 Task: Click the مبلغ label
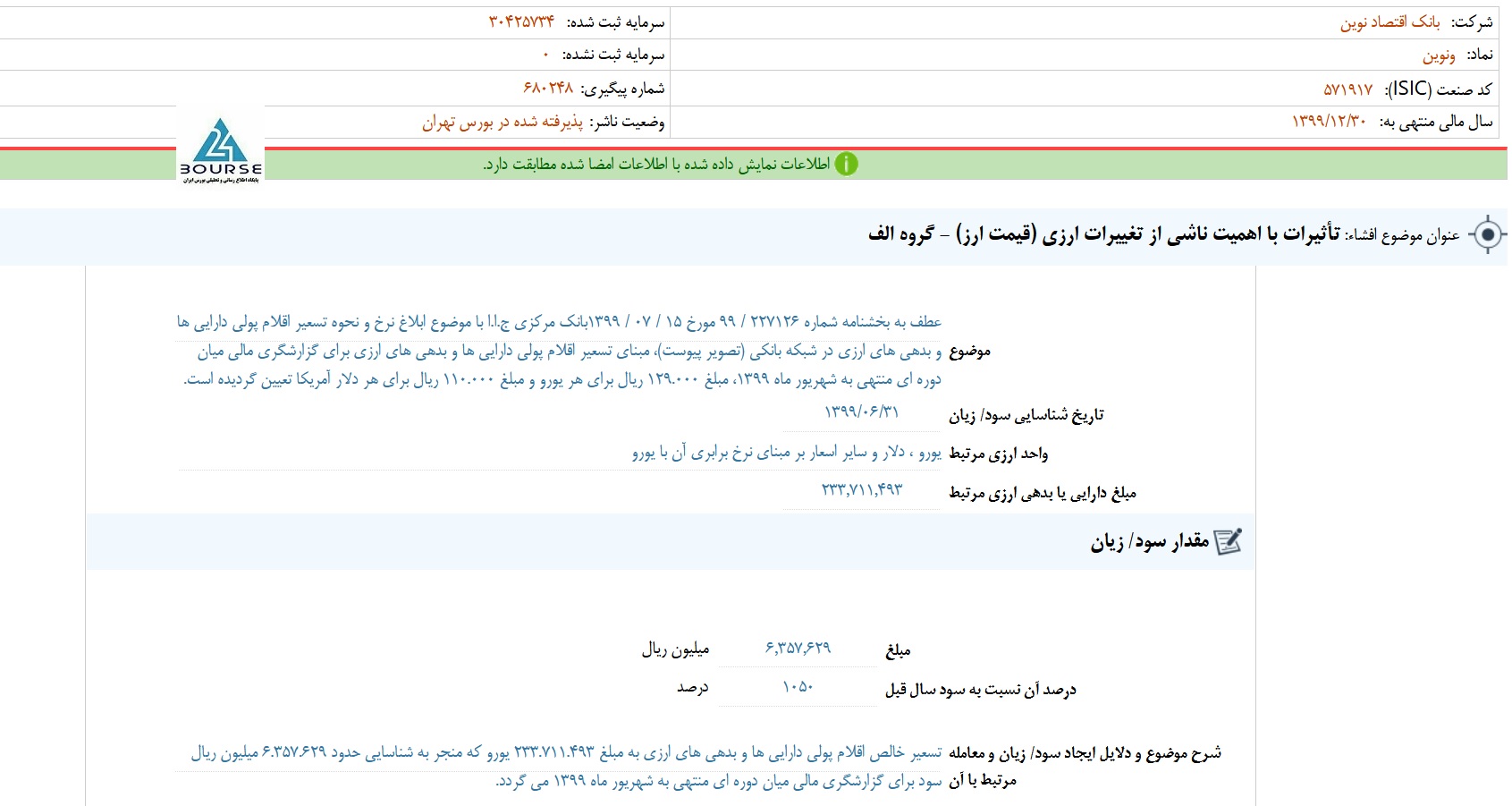(898, 650)
